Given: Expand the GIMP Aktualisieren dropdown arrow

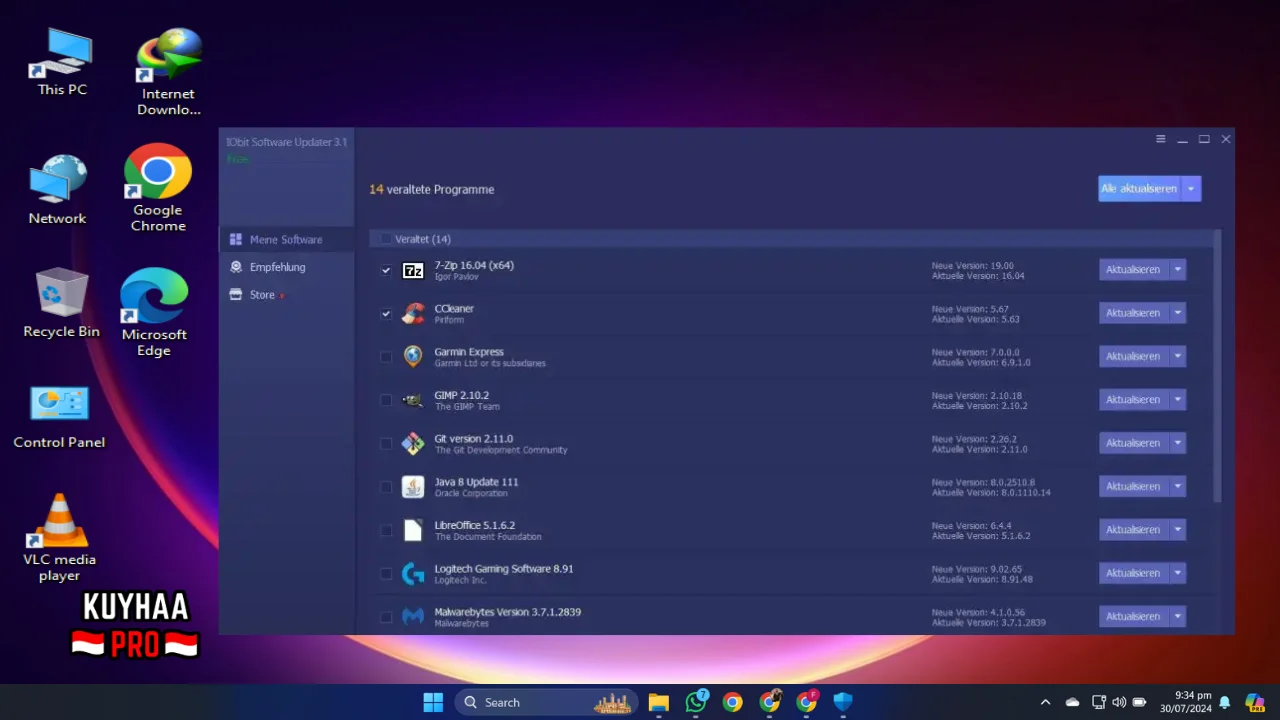Looking at the screenshot, I should tap(1178, 399).
